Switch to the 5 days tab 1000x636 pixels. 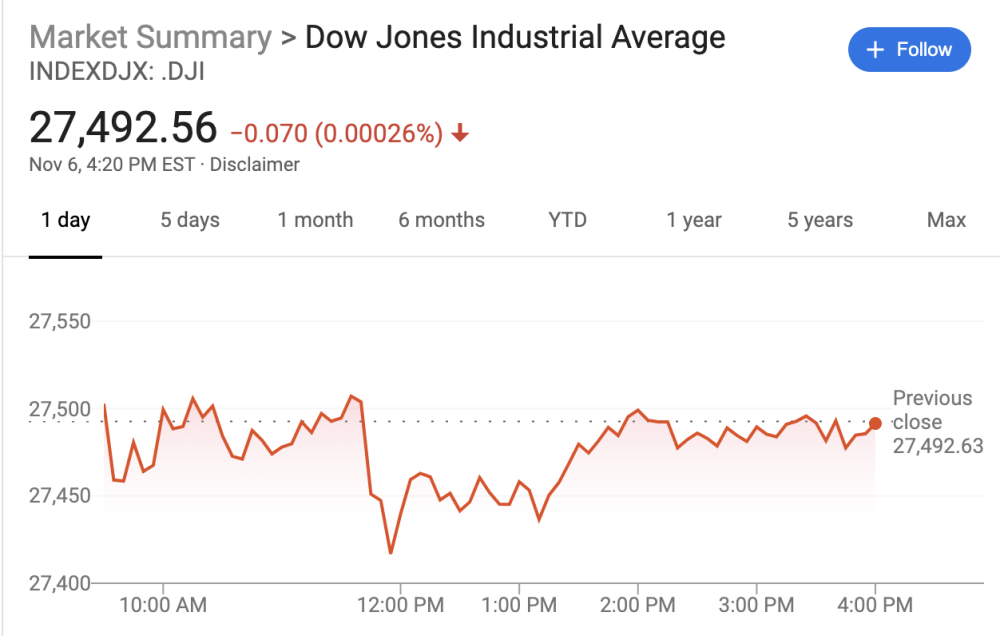pos(190,220)
